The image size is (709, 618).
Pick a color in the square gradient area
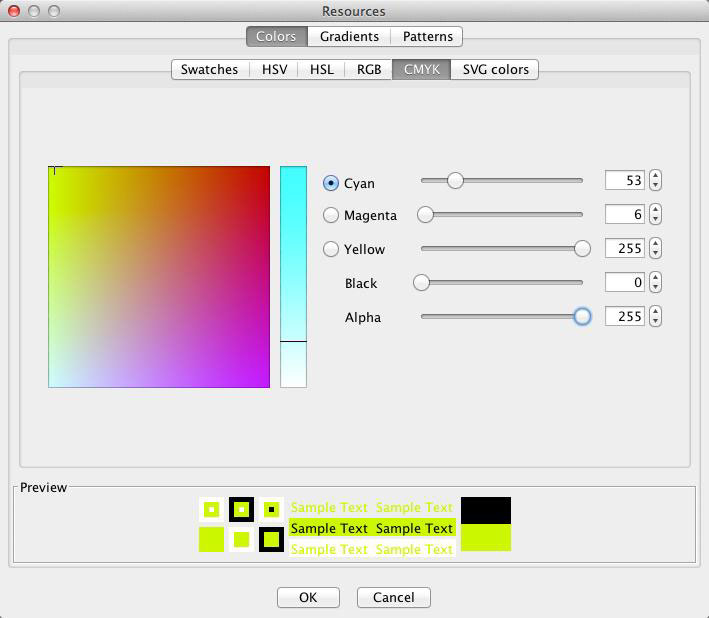(159, 277)
